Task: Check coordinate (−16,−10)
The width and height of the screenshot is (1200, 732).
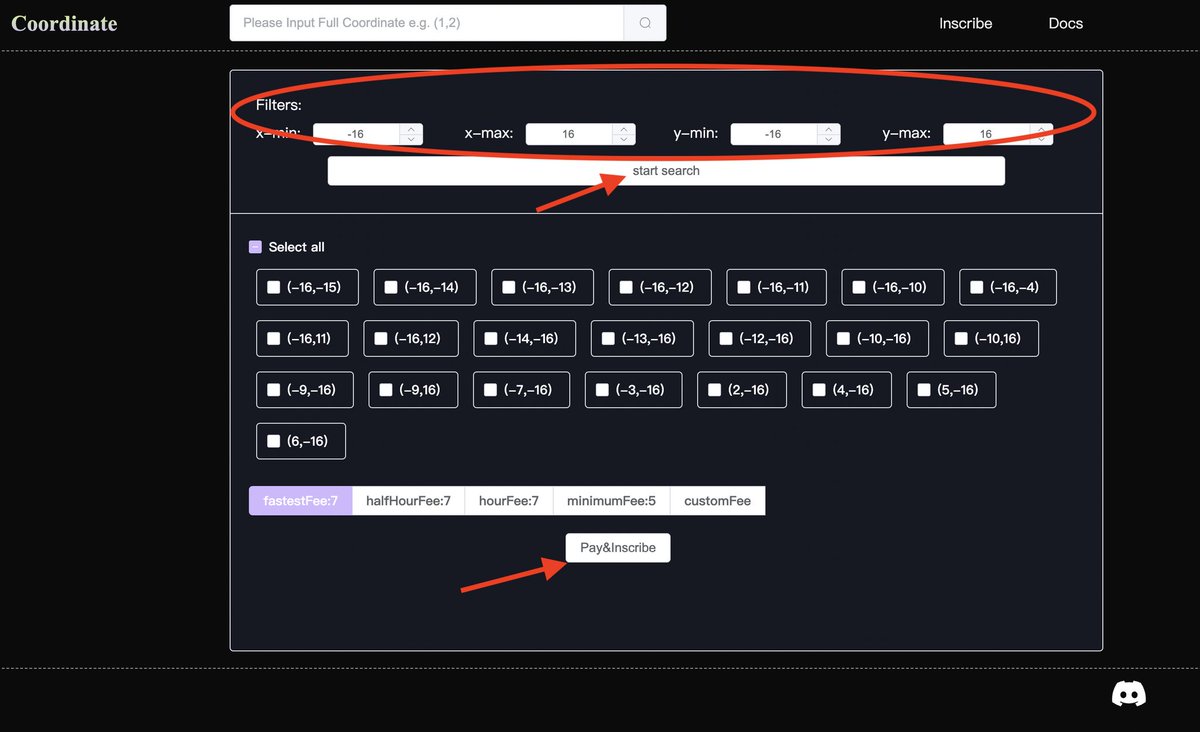Action: (859, 287)
